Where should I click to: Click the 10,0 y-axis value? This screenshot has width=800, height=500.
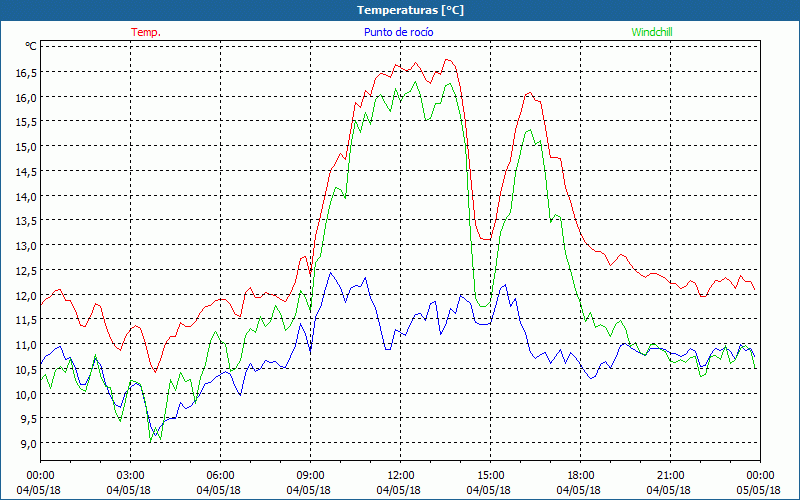[26, 394]
